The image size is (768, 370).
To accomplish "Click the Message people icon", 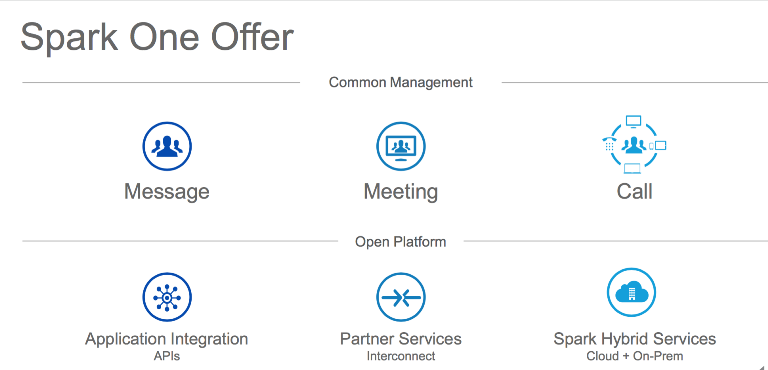I will pyautogui.click(x=167, y=146).
